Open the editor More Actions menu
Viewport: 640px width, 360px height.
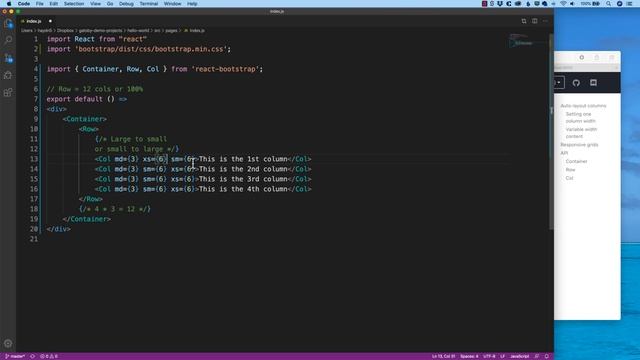click(x=545, y=21)
